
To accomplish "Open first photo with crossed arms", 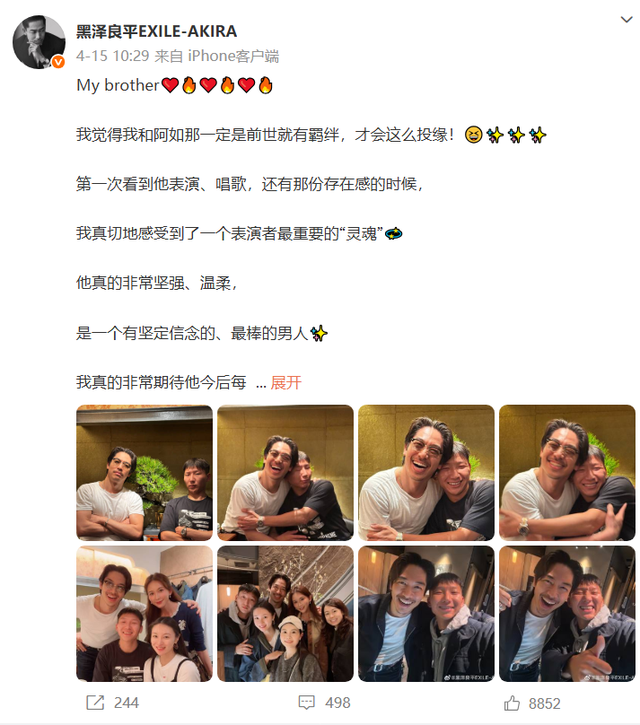I will point(144,473).
